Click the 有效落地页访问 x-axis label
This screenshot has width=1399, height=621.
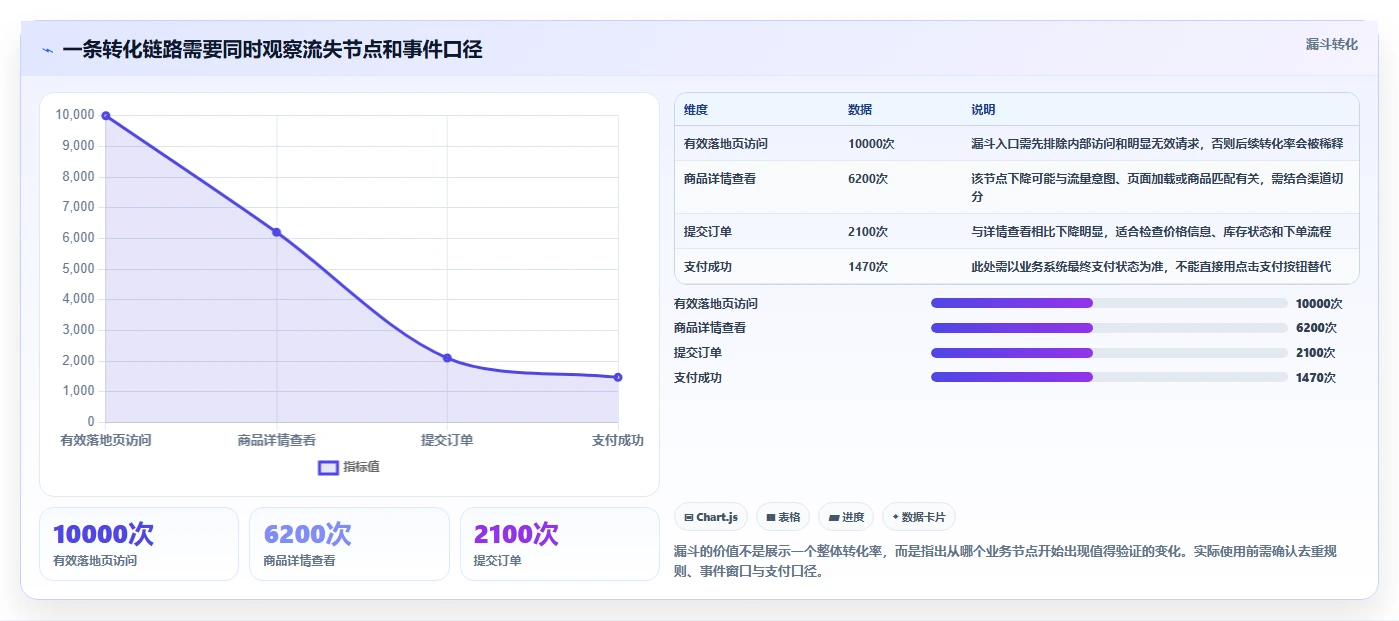(x=106, y=440)
